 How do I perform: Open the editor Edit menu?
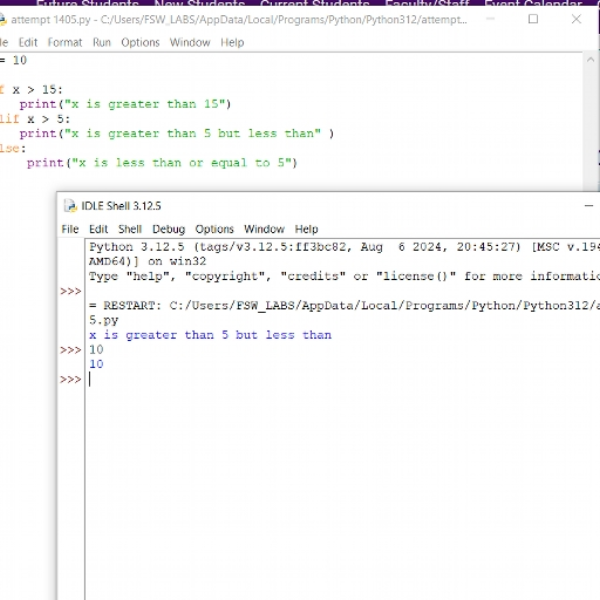(x=28, y=42)
